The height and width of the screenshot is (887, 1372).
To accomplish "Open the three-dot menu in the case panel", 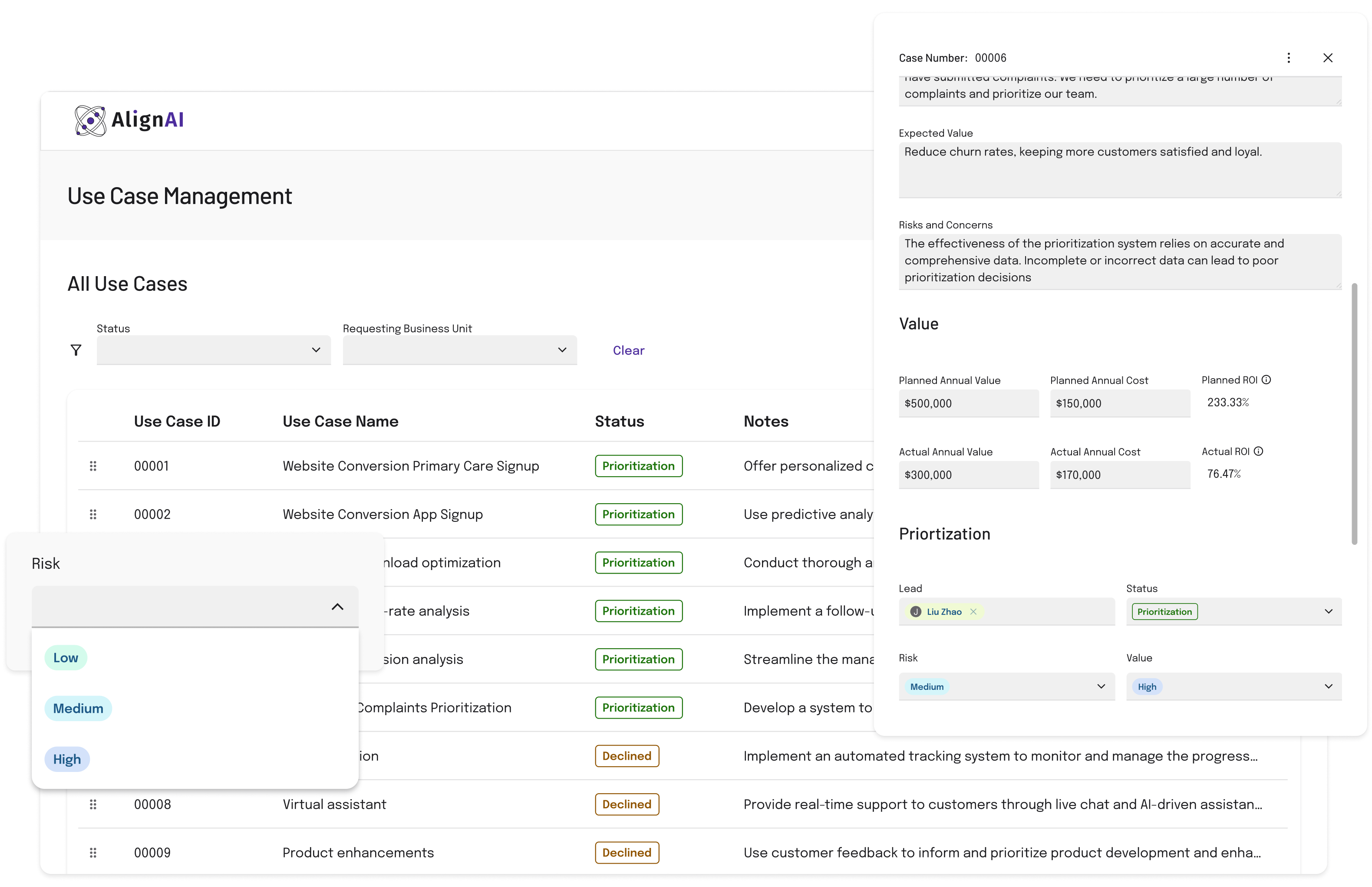I will pyautogui.click(x=1289, y=58).
